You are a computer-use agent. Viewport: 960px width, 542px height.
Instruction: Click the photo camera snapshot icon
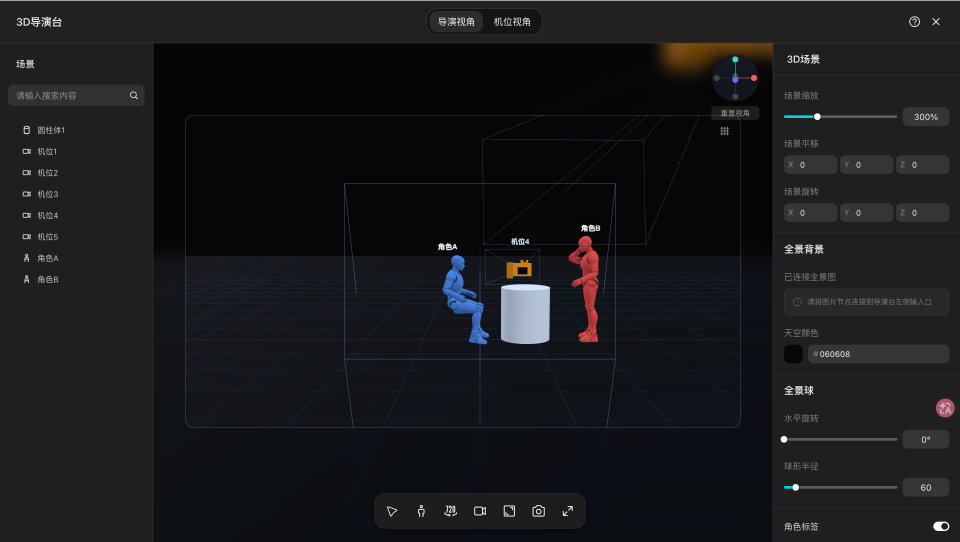click(x=538, y=511)
